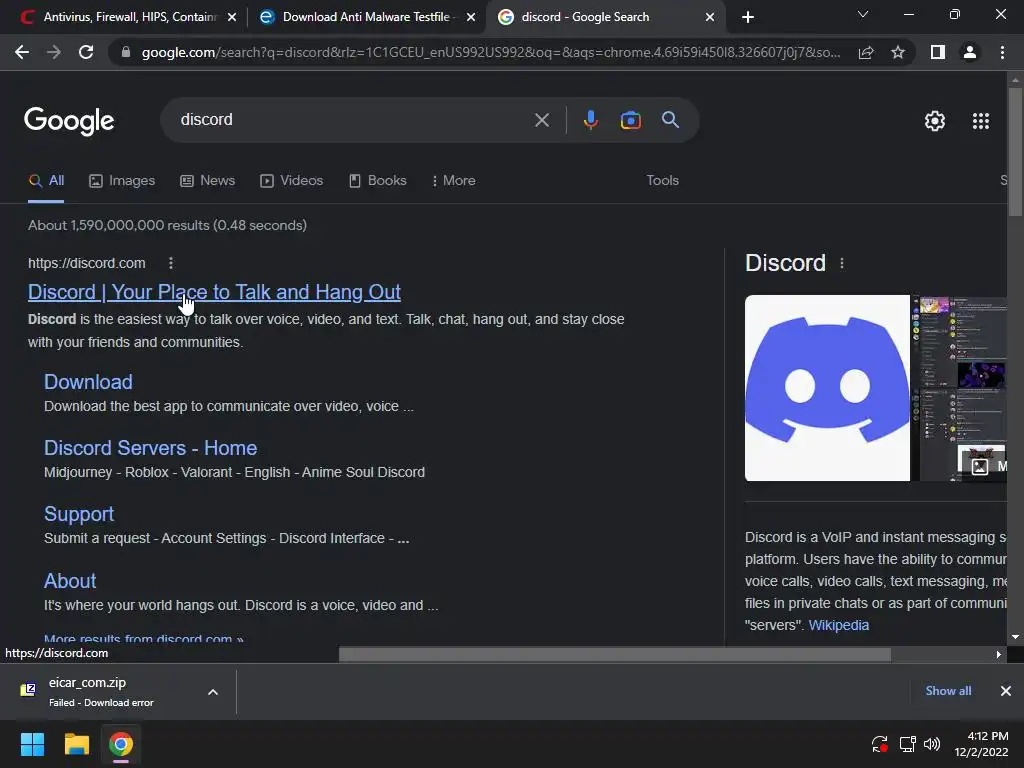Click the browser forward arrow

(54, 52)
